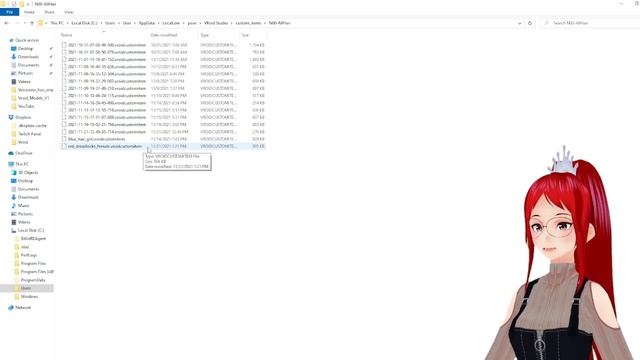Go up one folder with Up arrow
The width and height of the screenshot is (640, 360).
32,23
